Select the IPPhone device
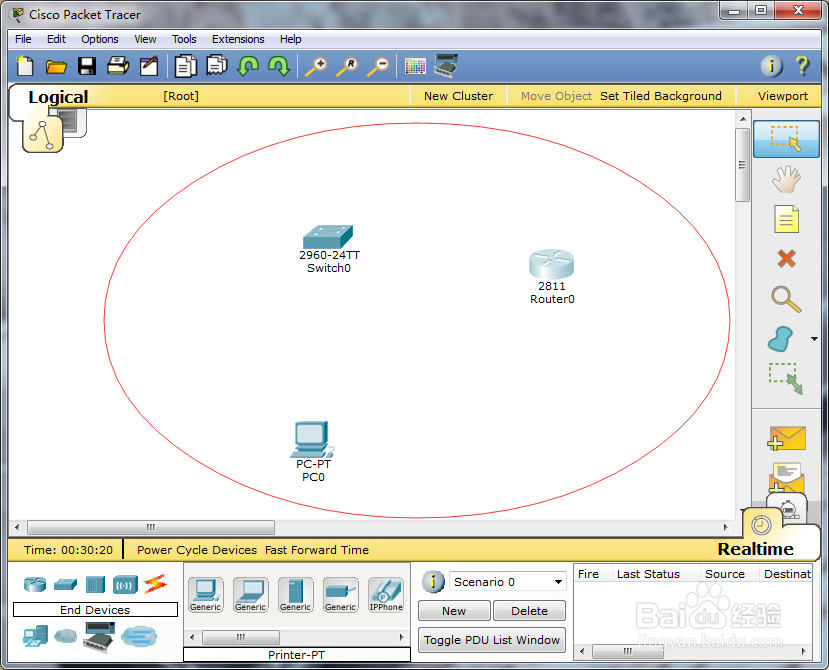This screenshot has height=670, width=829. [x=386, y=595]
